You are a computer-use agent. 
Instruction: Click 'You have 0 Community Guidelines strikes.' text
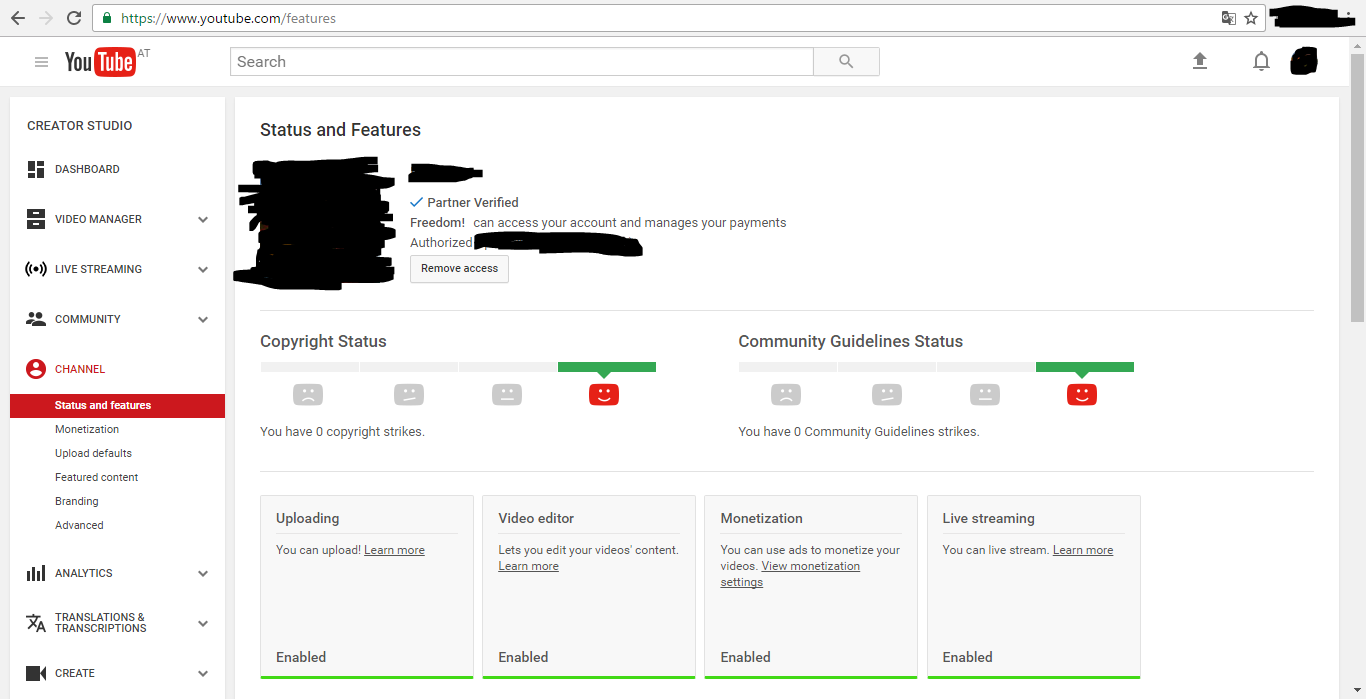coord(859,432)
